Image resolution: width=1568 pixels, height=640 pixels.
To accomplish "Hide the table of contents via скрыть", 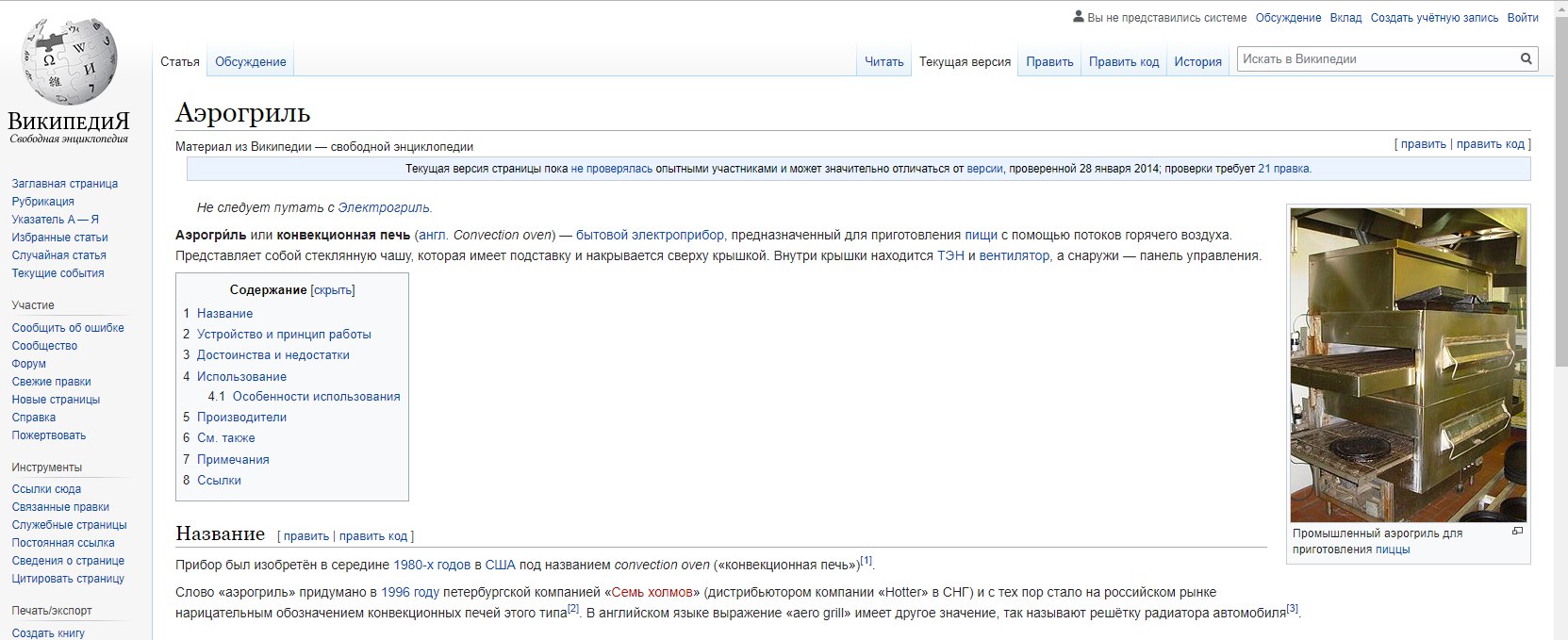I will coord(333,290).
